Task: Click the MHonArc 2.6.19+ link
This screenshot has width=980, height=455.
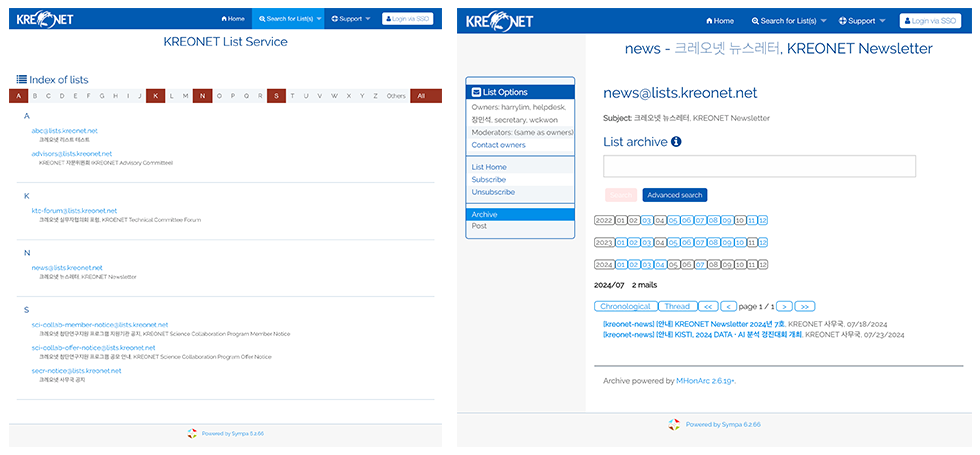Action: pos(706,380)
